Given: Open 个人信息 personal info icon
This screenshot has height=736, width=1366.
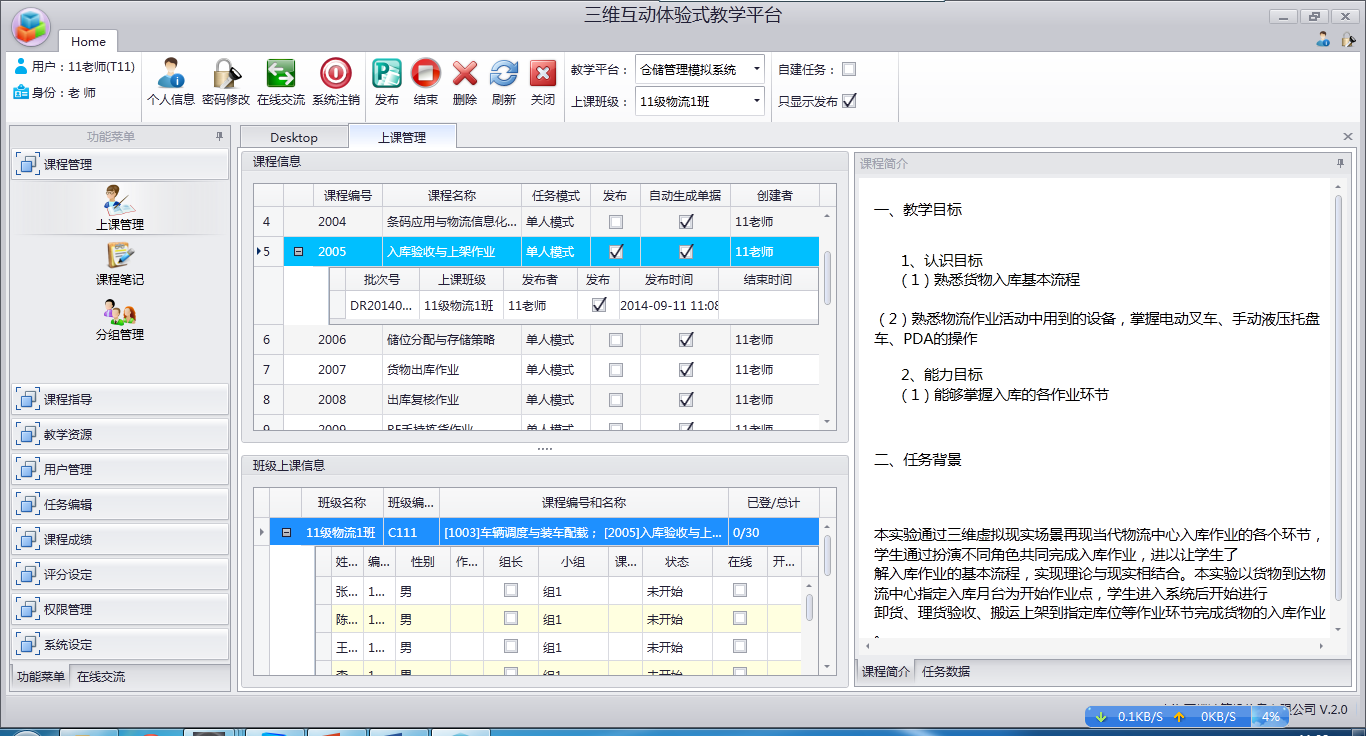Looking at the screenshot, I should tap(170, 74).
